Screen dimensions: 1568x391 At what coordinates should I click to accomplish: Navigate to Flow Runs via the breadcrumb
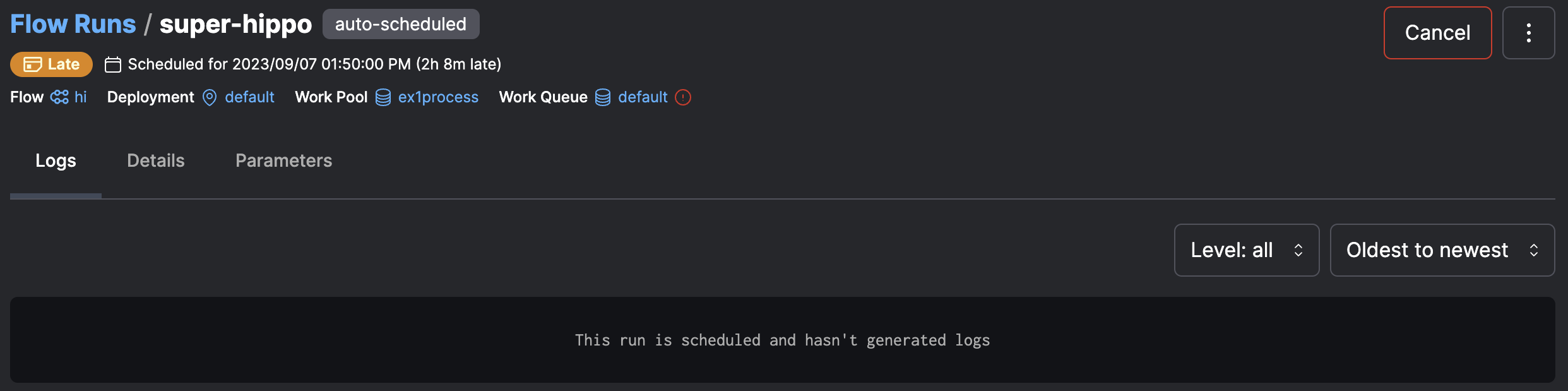(73, 23)
